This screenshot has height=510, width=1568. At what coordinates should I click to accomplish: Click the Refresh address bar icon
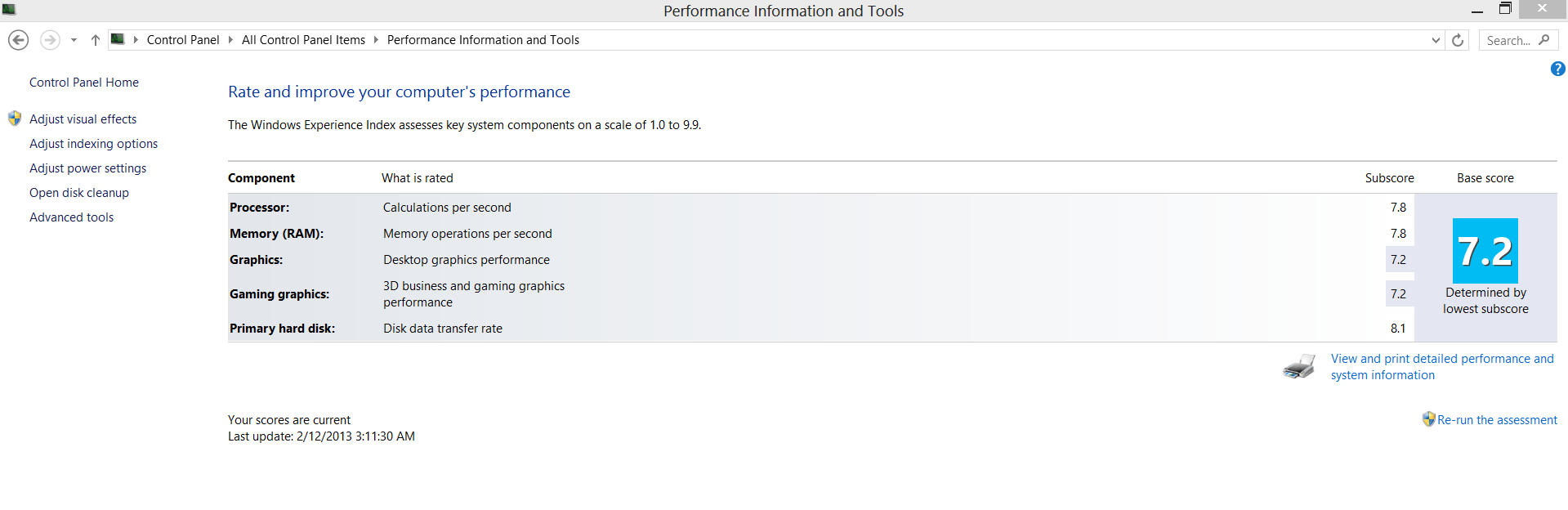pos(1458,40)
